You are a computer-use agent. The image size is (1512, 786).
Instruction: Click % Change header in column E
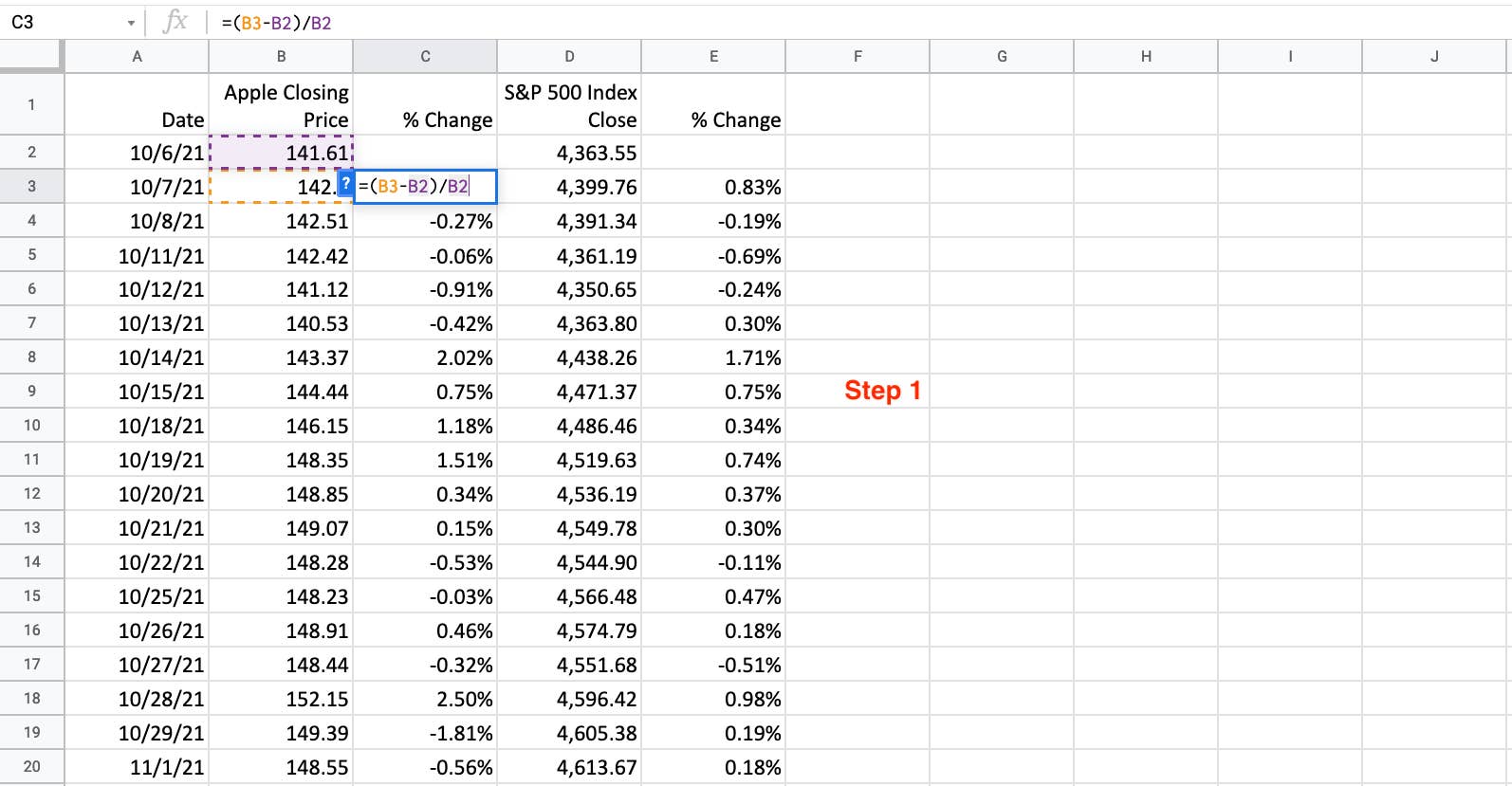713,104
